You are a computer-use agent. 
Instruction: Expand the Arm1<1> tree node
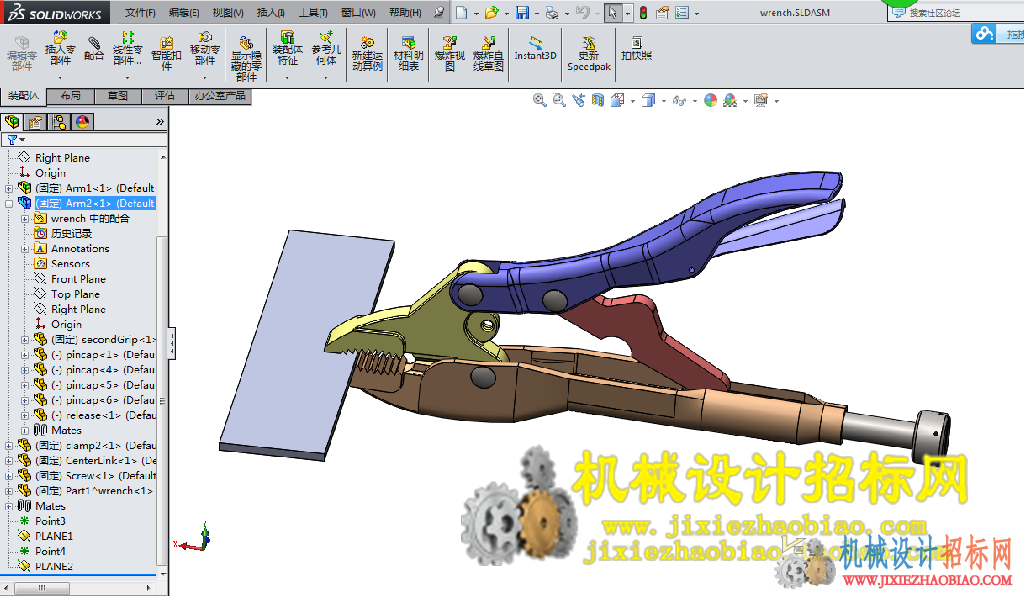click(9, 189)
